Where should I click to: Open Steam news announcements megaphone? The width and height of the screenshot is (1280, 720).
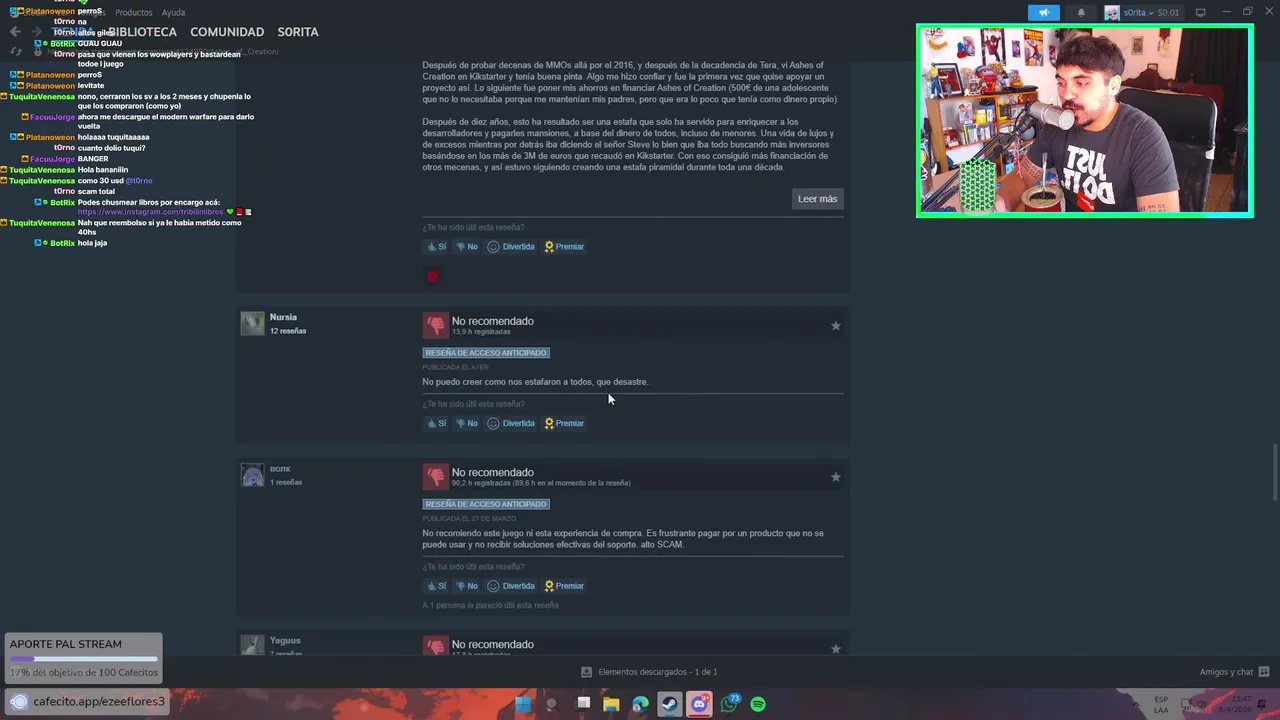coord(1043,13)
